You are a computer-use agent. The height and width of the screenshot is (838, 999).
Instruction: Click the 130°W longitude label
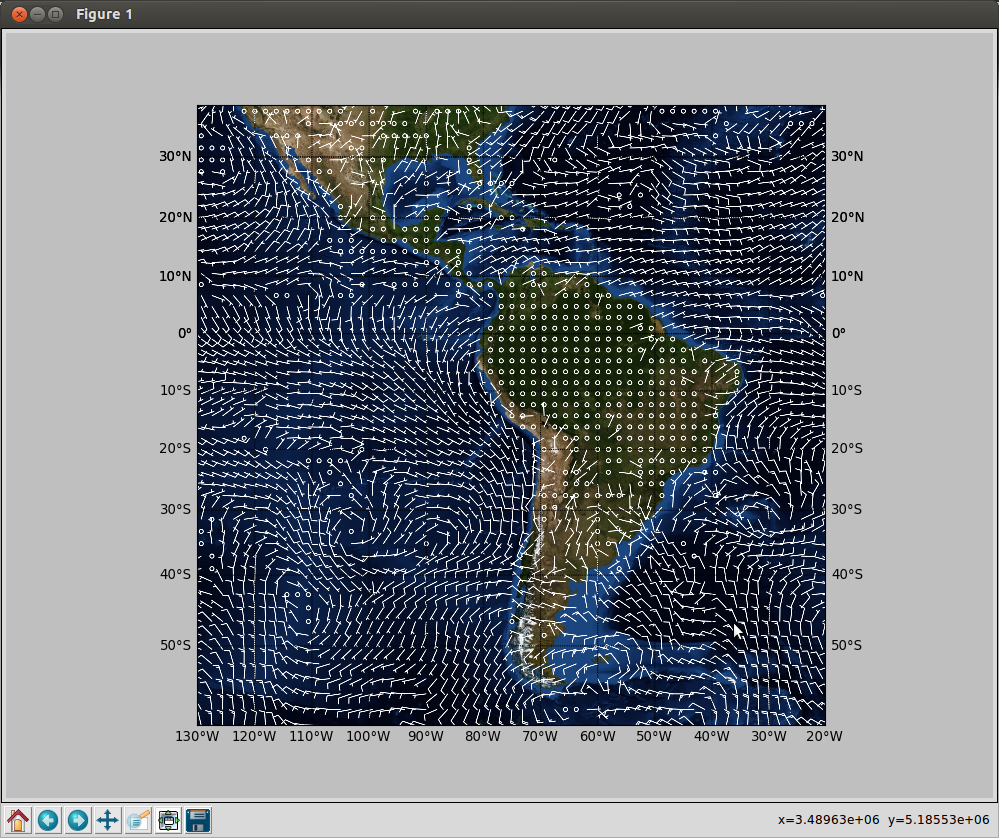[198, 736]
